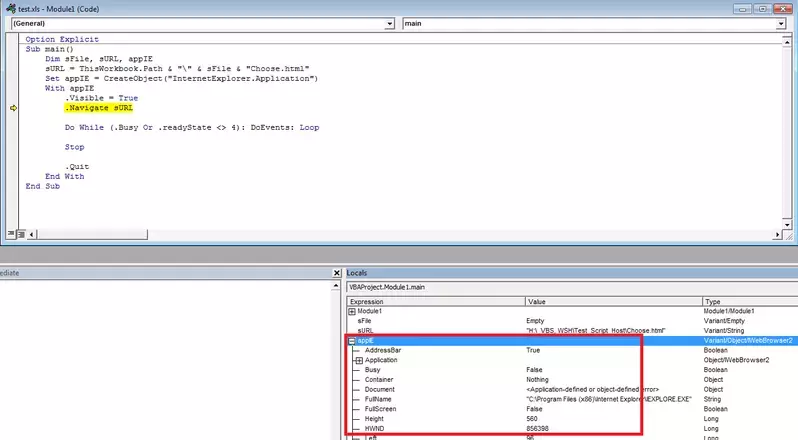The height and width of the screenshot is (440, 798).
Task: Click the End Sub line
Action: 43,186
